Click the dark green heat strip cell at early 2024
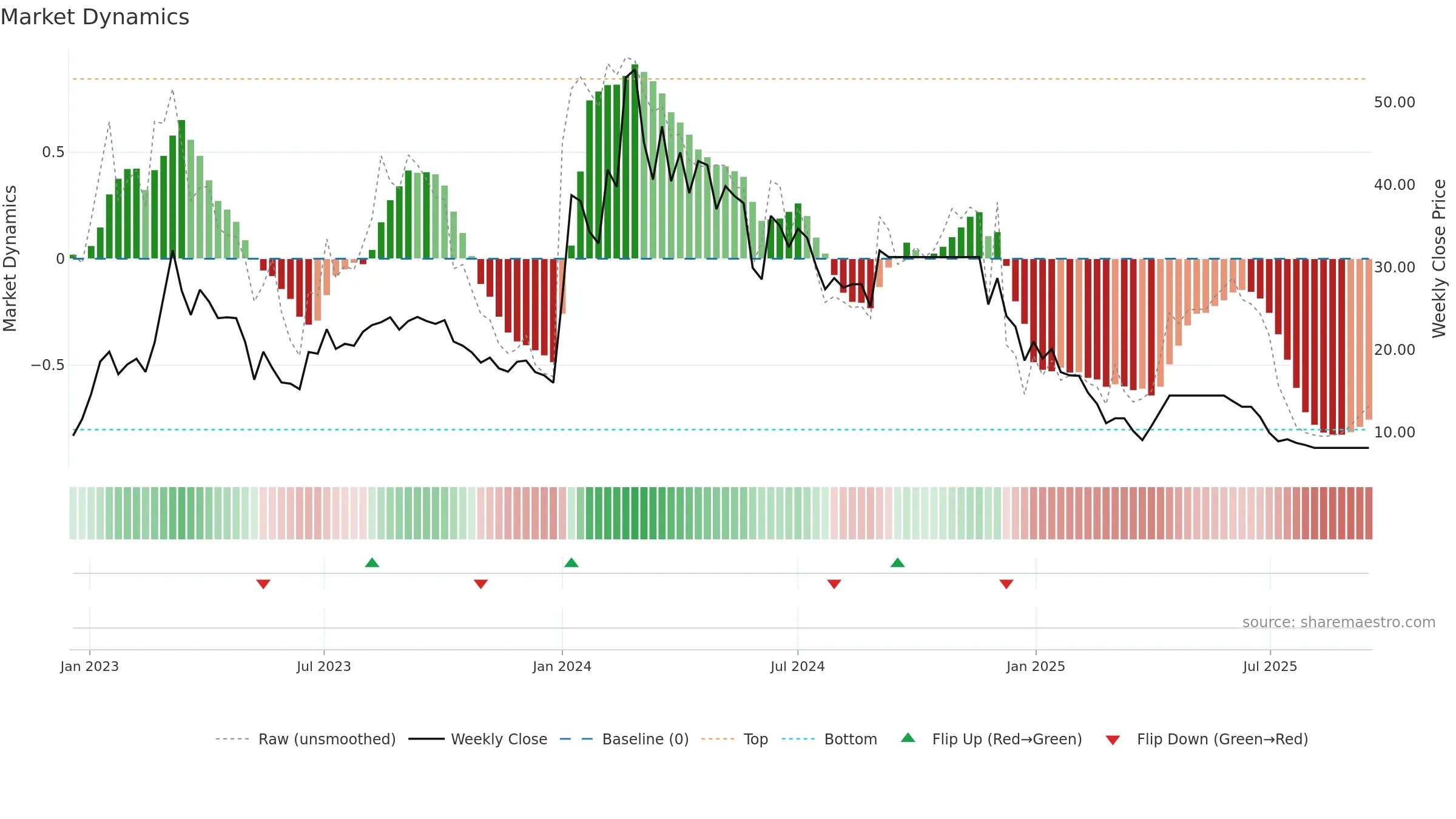 (635, 513)
